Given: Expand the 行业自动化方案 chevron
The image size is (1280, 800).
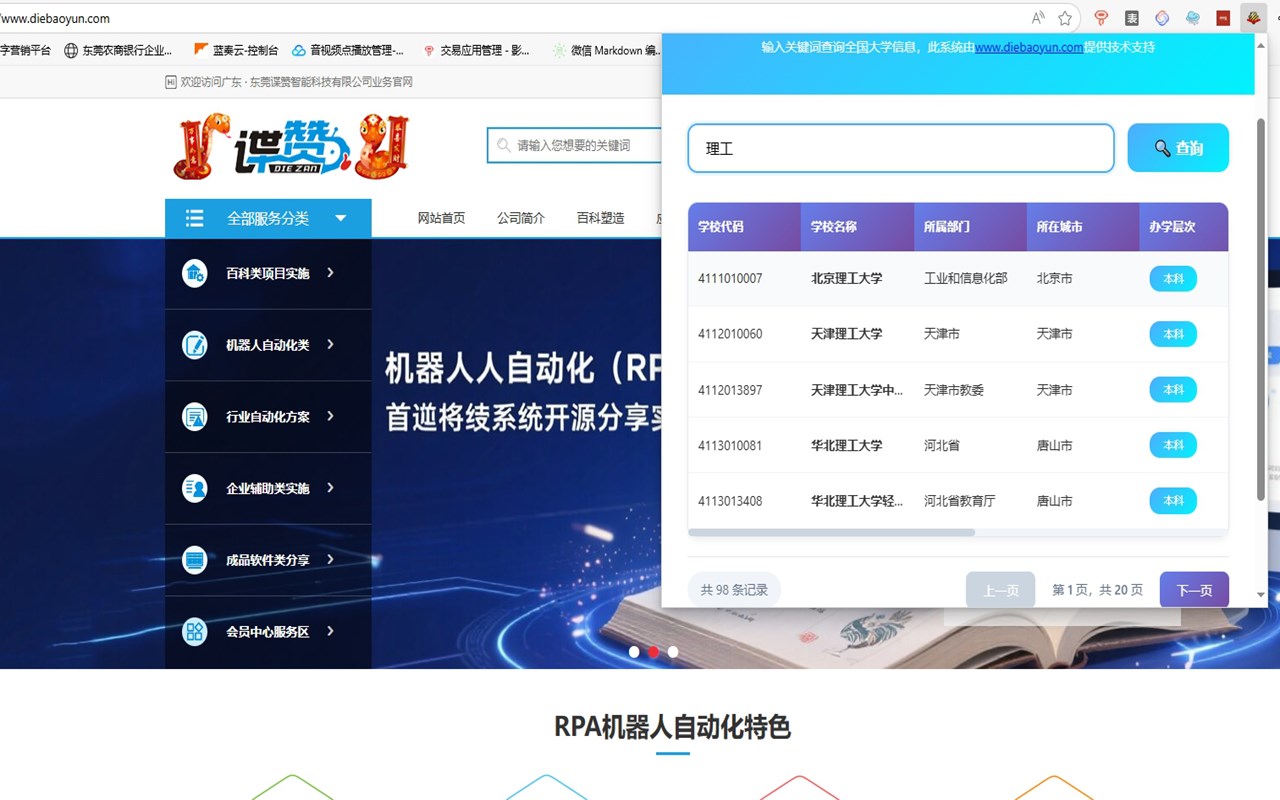Looking at the screenshot, I should coord(331,417).
